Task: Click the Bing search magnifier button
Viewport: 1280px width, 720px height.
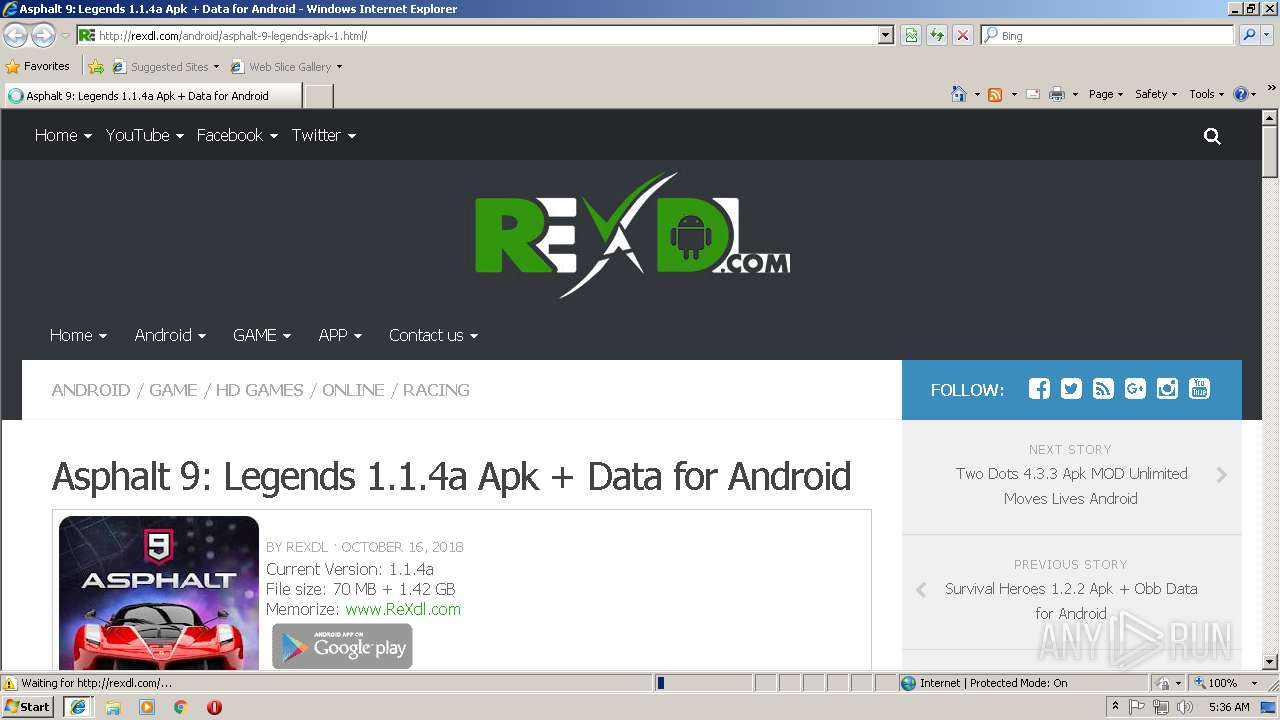Action: [1249, 35]
